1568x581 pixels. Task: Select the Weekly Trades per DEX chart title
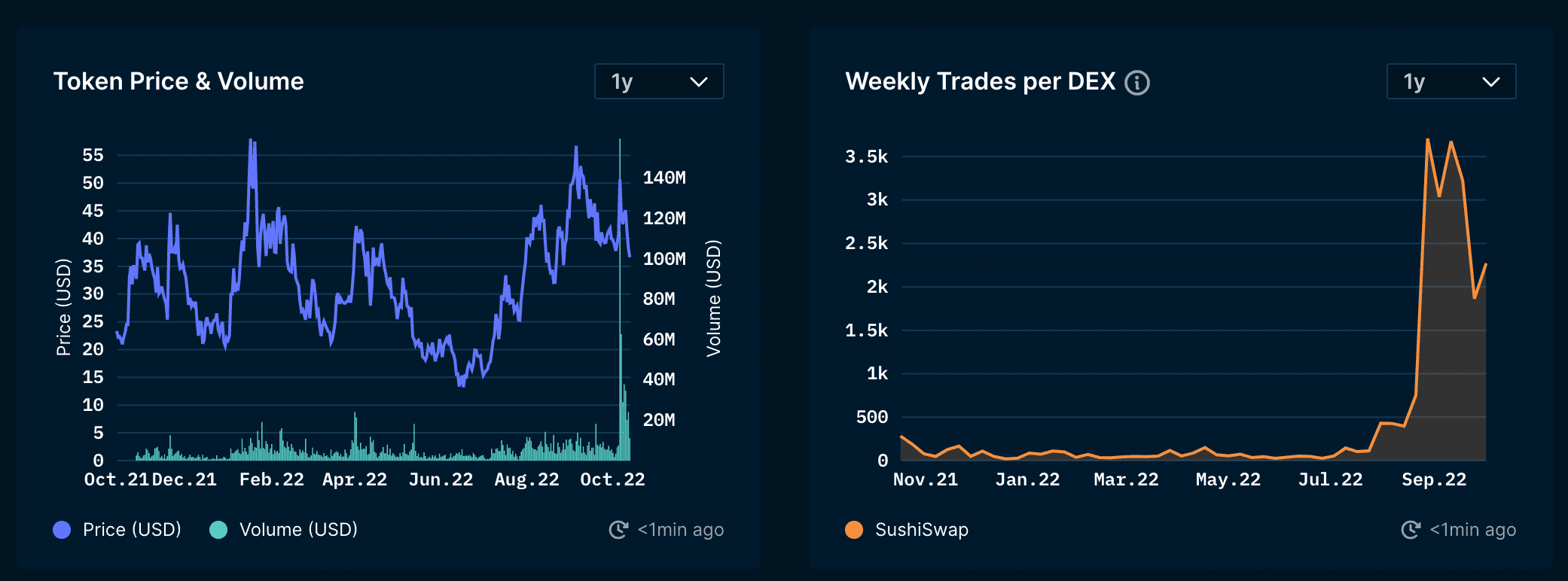[981, 82]
